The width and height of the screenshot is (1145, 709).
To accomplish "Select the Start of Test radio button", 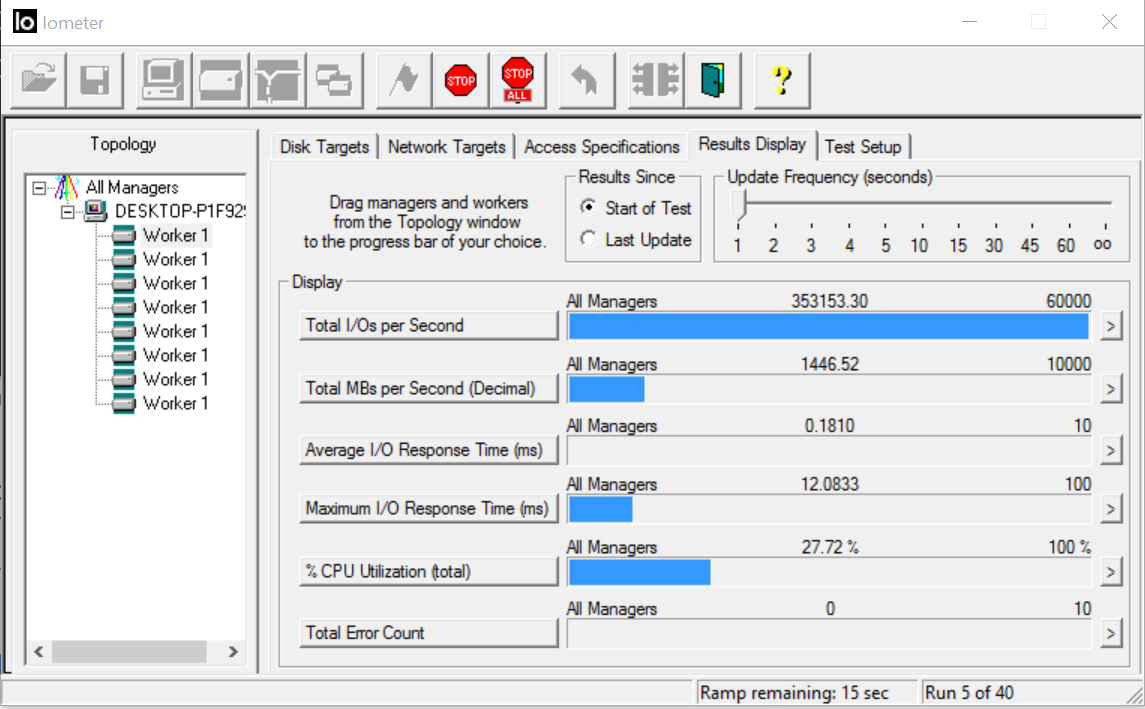I will [589, 208].
